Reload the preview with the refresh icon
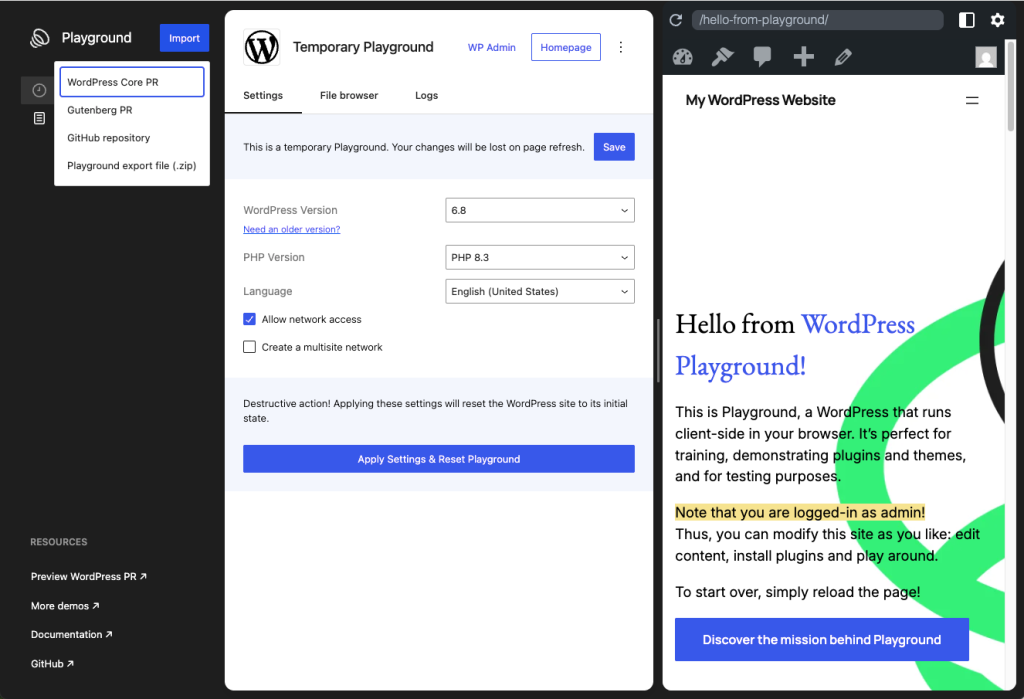 click(x=676, y=20)
